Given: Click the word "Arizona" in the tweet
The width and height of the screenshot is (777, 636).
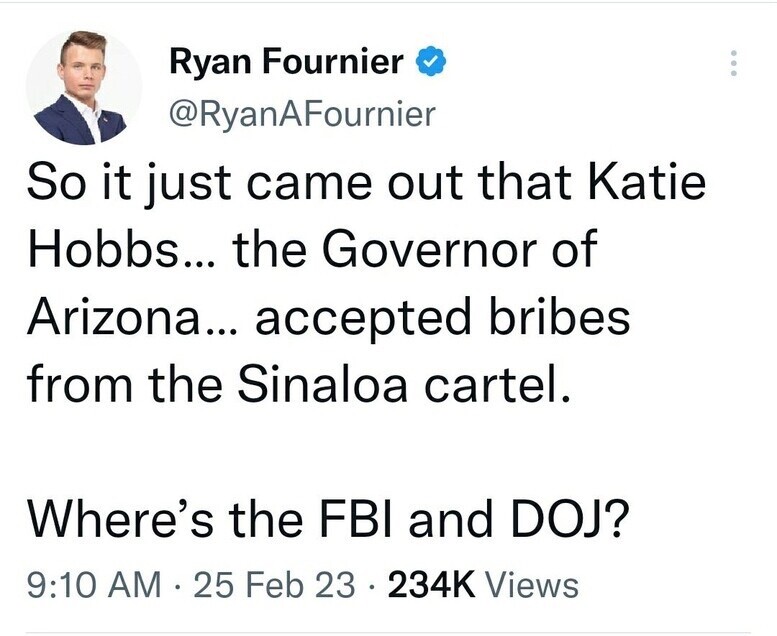Looking at the screenshot, I should coord(113,316).
